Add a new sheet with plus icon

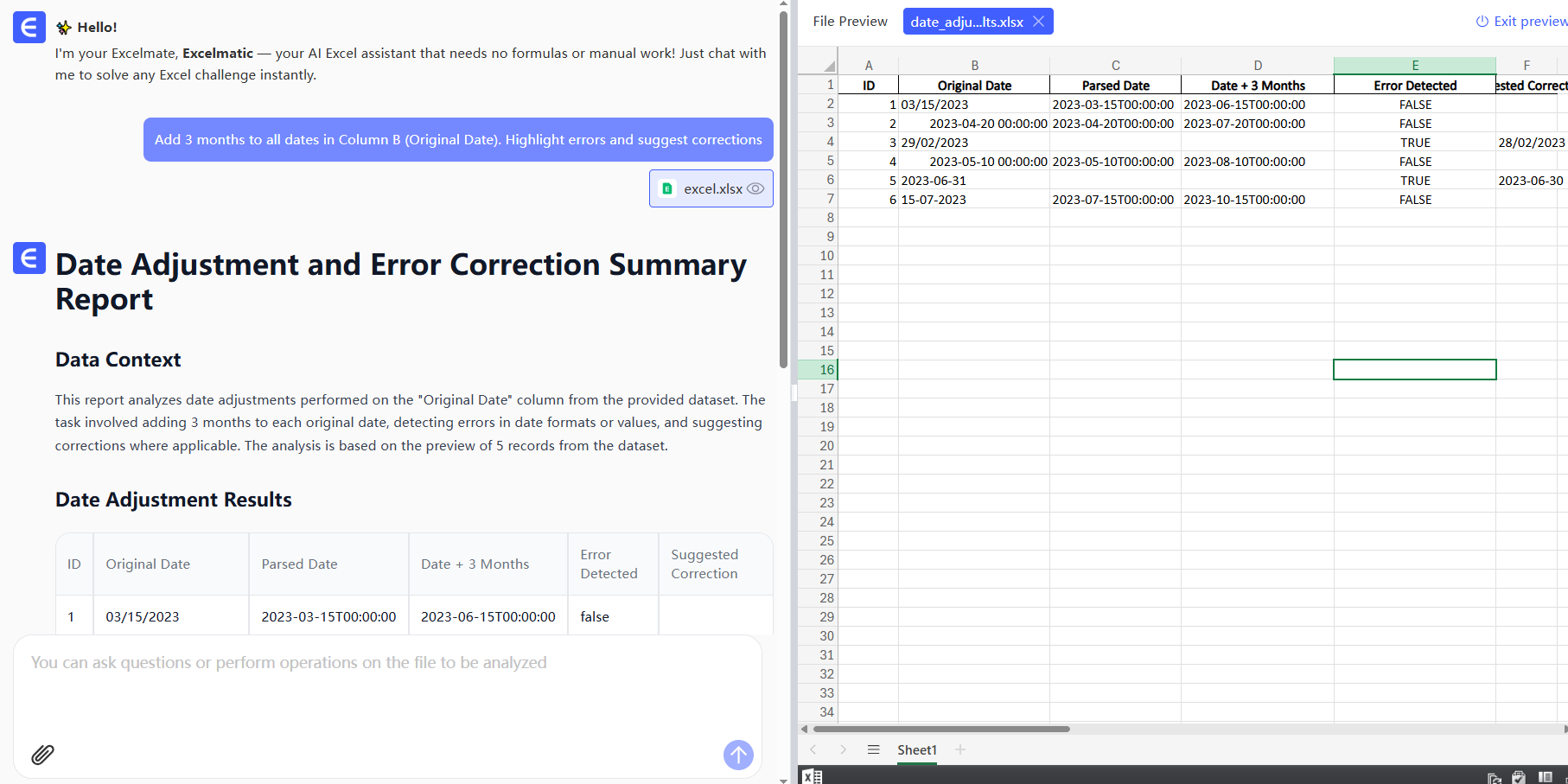pyautogui.click(x=960, y=749)
